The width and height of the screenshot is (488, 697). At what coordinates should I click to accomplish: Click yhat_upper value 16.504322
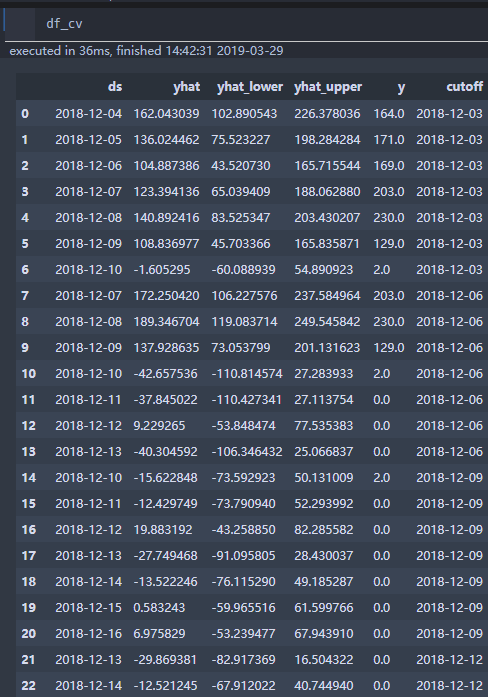tap(324, 660)
